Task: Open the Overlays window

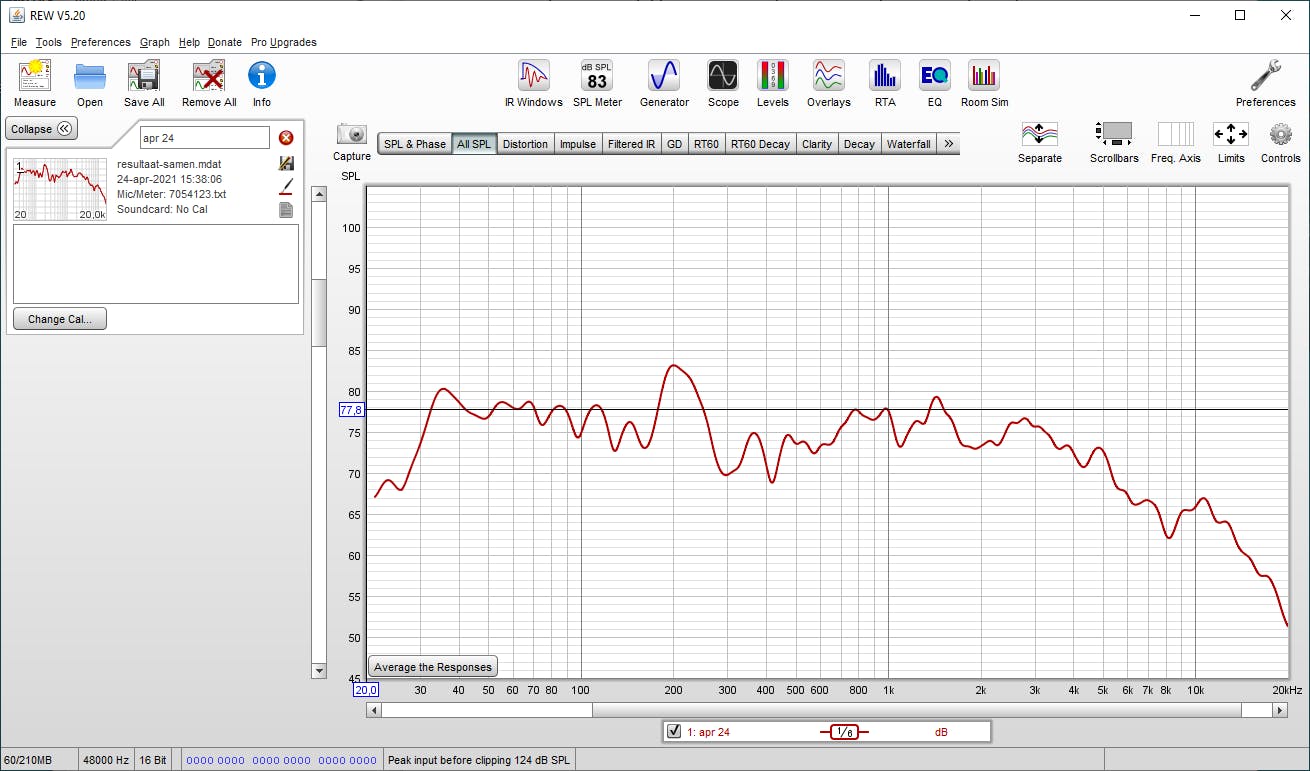Action: point(828,77)
